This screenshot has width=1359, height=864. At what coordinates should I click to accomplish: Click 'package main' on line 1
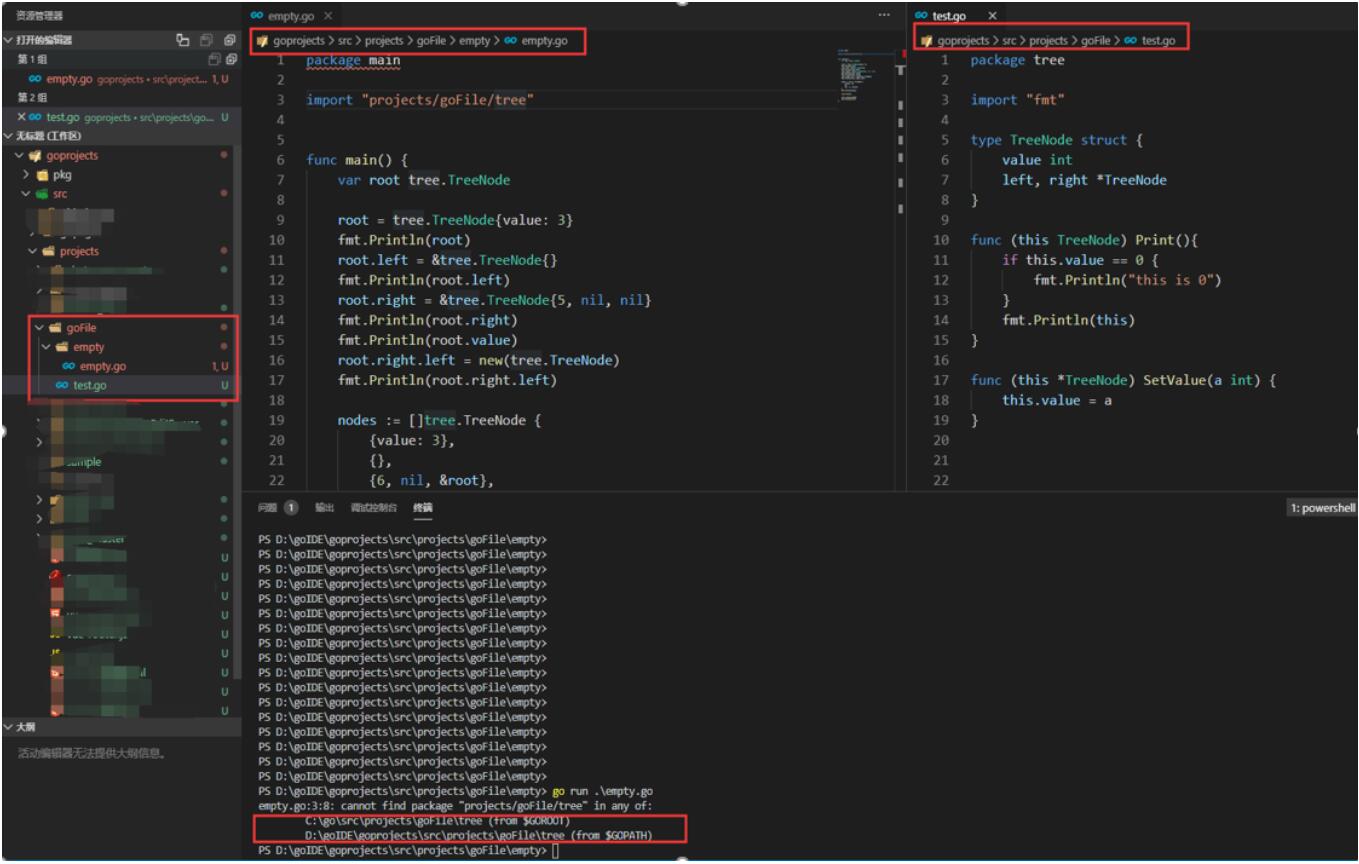point(352,60)
